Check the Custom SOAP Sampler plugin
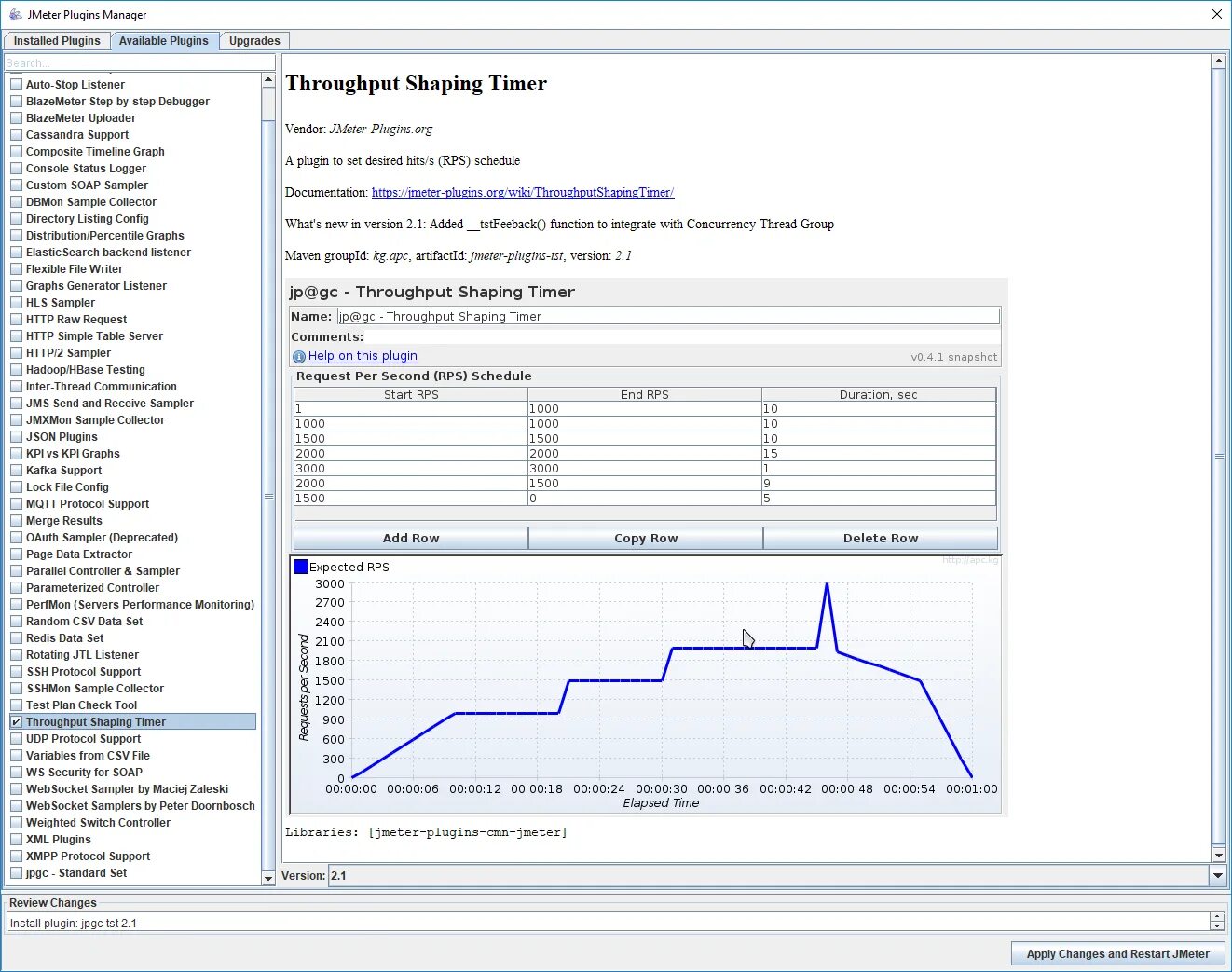1232x972 pixels. coord(17,185)
